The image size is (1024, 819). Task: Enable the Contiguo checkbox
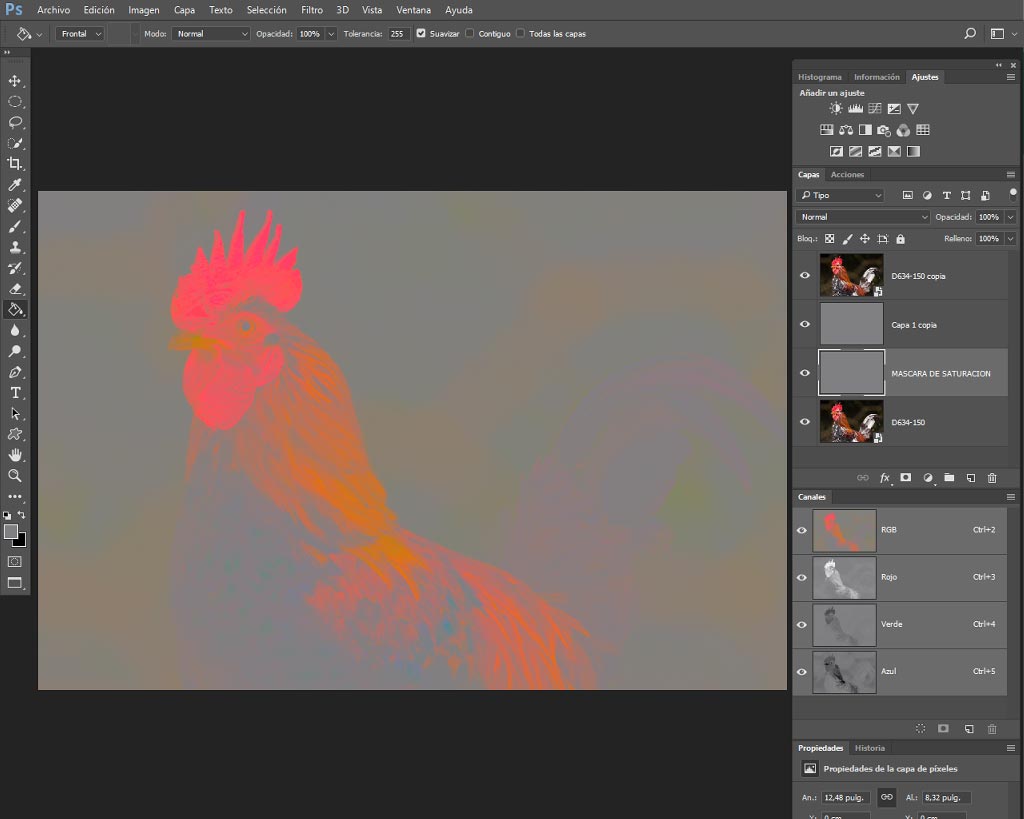point(470,33)
